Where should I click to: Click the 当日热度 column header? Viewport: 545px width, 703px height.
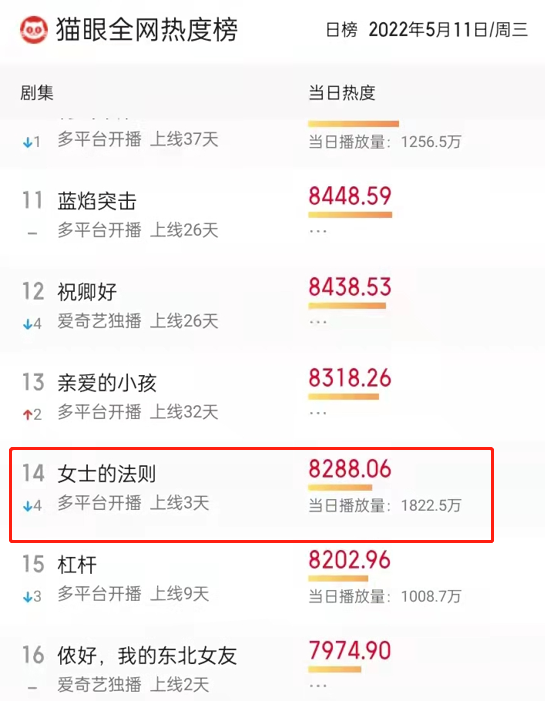(342, 93)
